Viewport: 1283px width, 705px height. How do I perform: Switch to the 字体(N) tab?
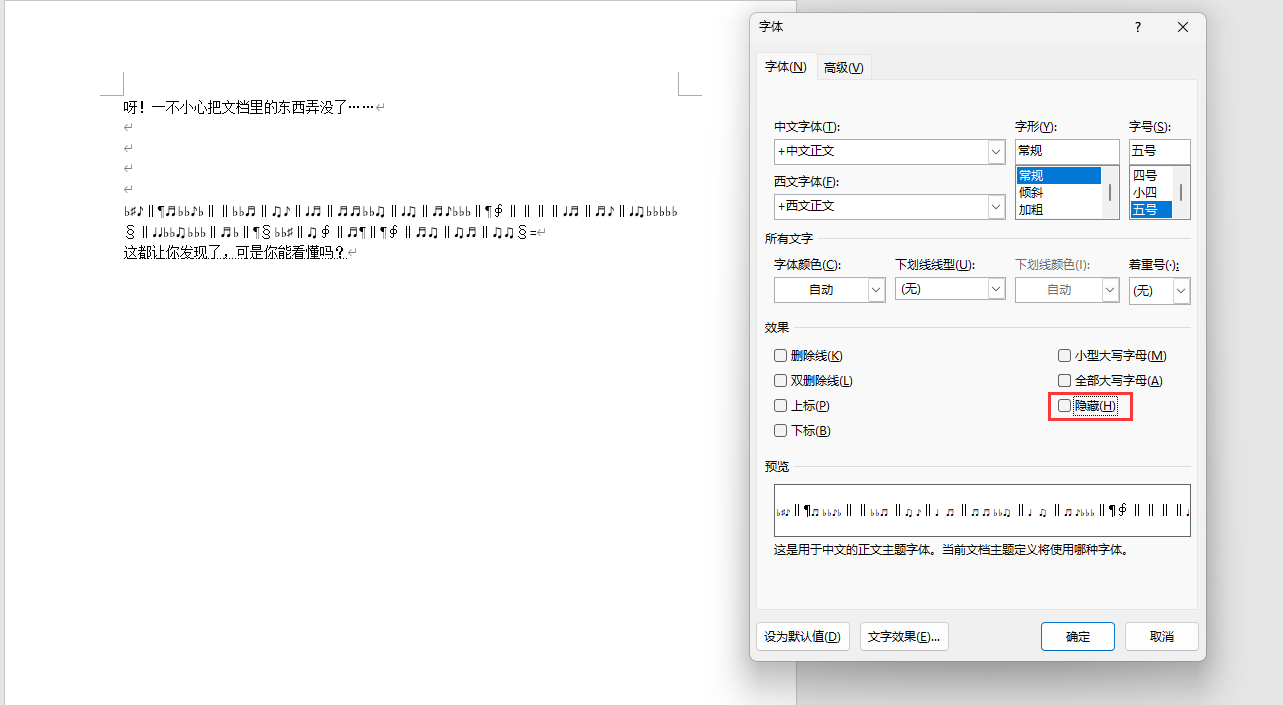786,67
